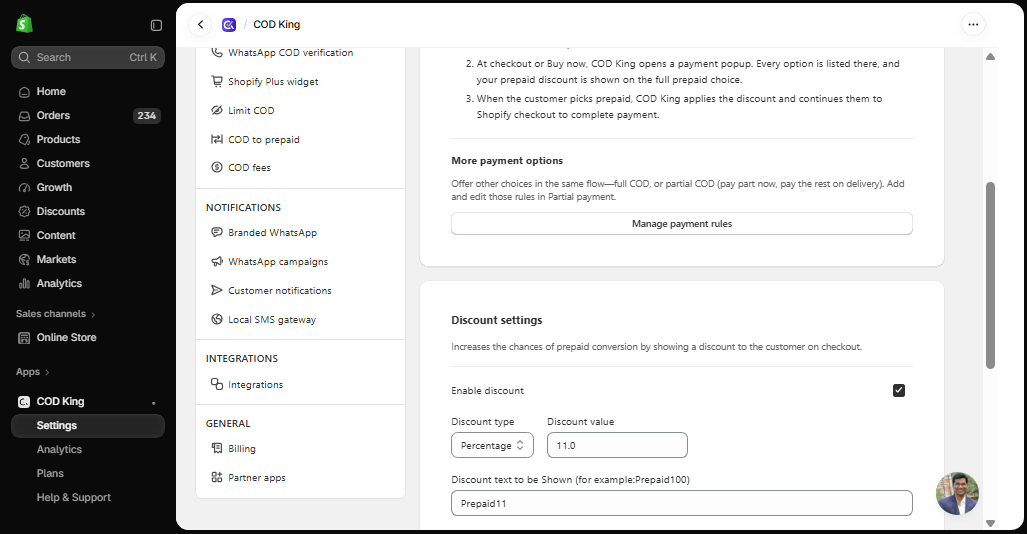1027x534 pixels.
Task: Click the 234 orders badge
Action: tap(146, 116)
